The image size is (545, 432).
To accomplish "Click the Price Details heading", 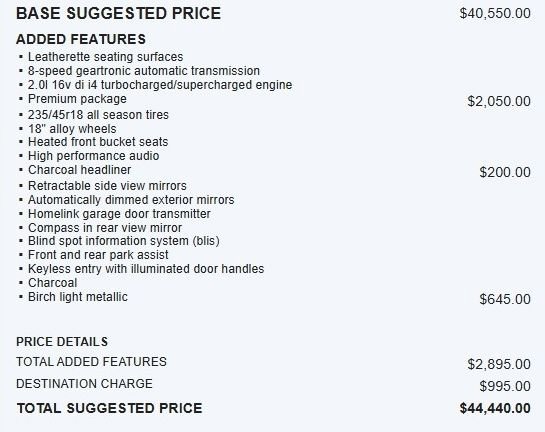I will click(62, 342).
